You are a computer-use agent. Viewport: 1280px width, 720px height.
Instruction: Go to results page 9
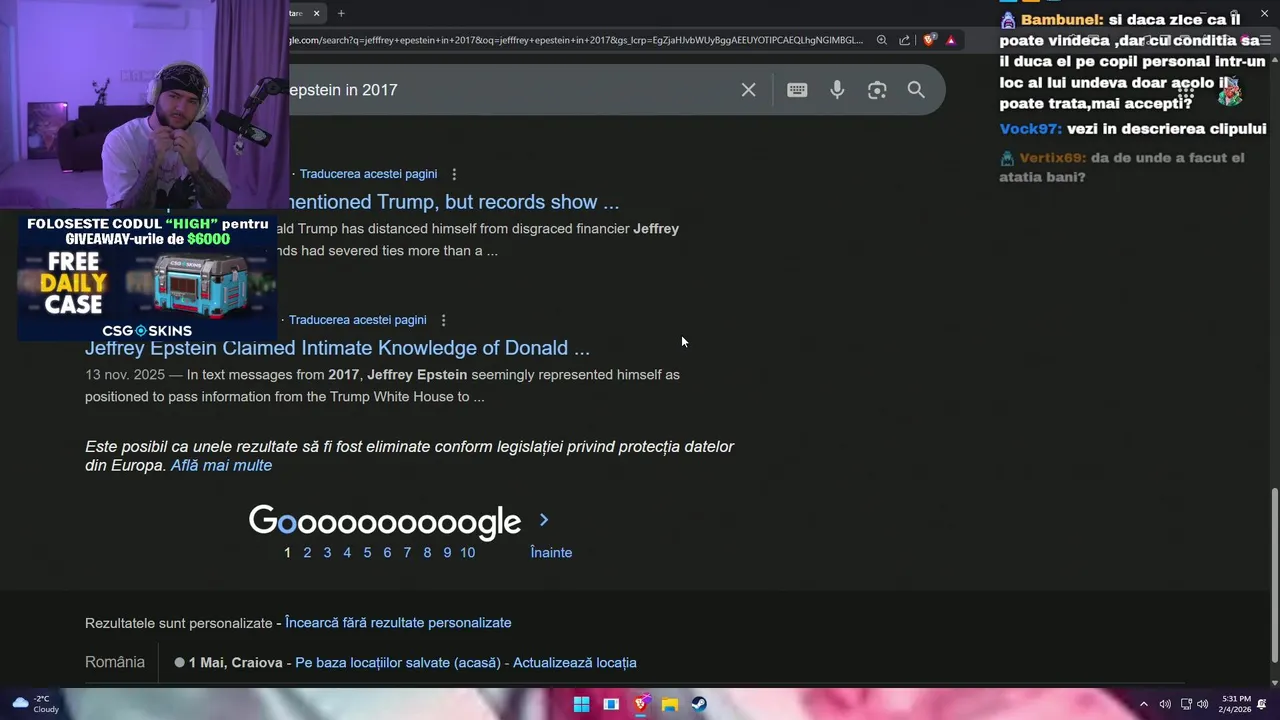(447, 553)
